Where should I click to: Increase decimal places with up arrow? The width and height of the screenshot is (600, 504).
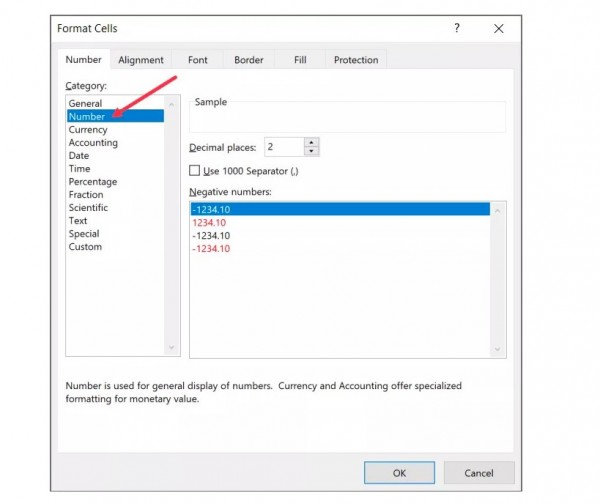click(x=311, y=142)
